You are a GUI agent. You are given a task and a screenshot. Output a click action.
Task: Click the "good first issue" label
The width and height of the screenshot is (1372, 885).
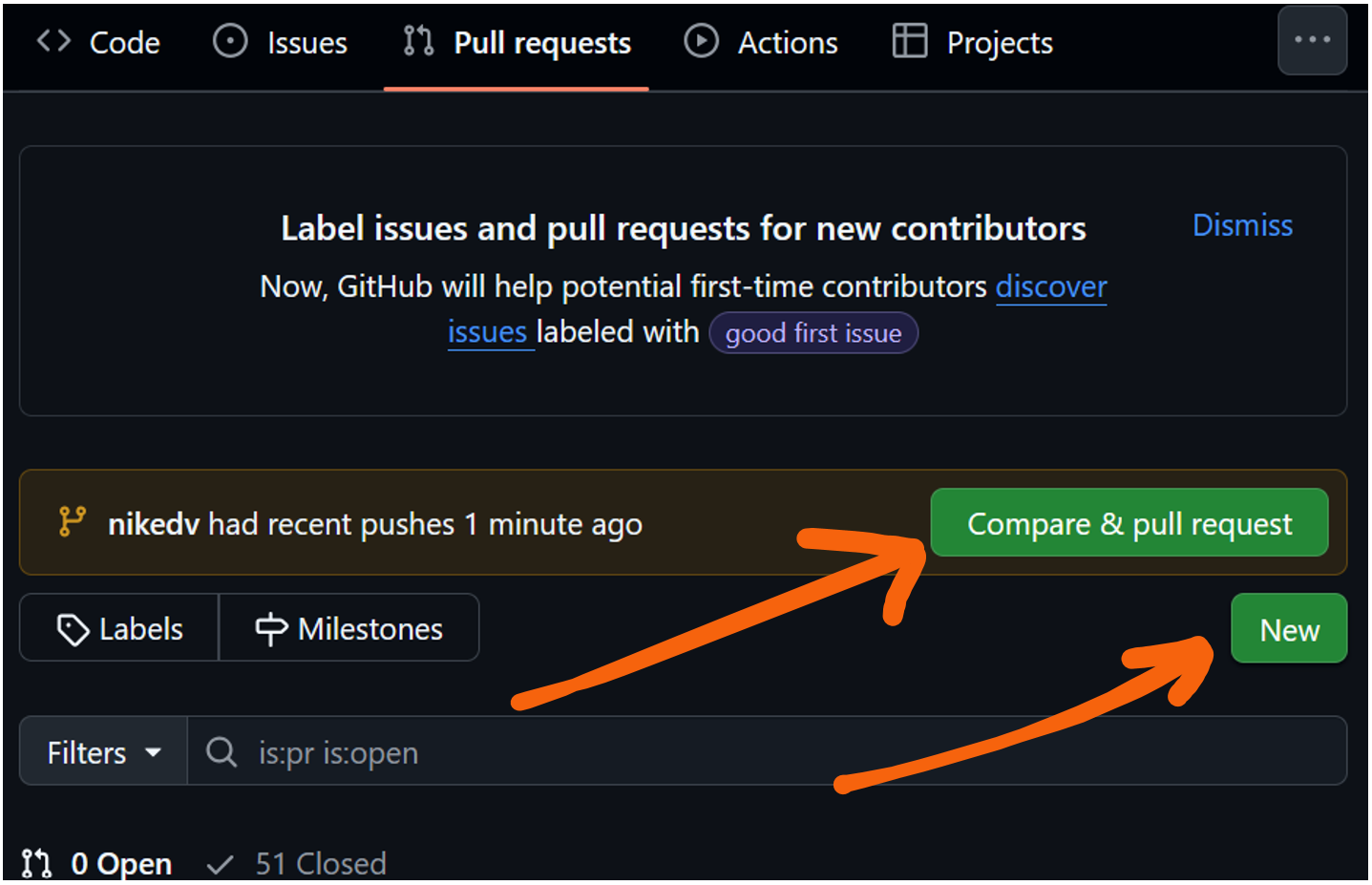[x=813, y=333]
